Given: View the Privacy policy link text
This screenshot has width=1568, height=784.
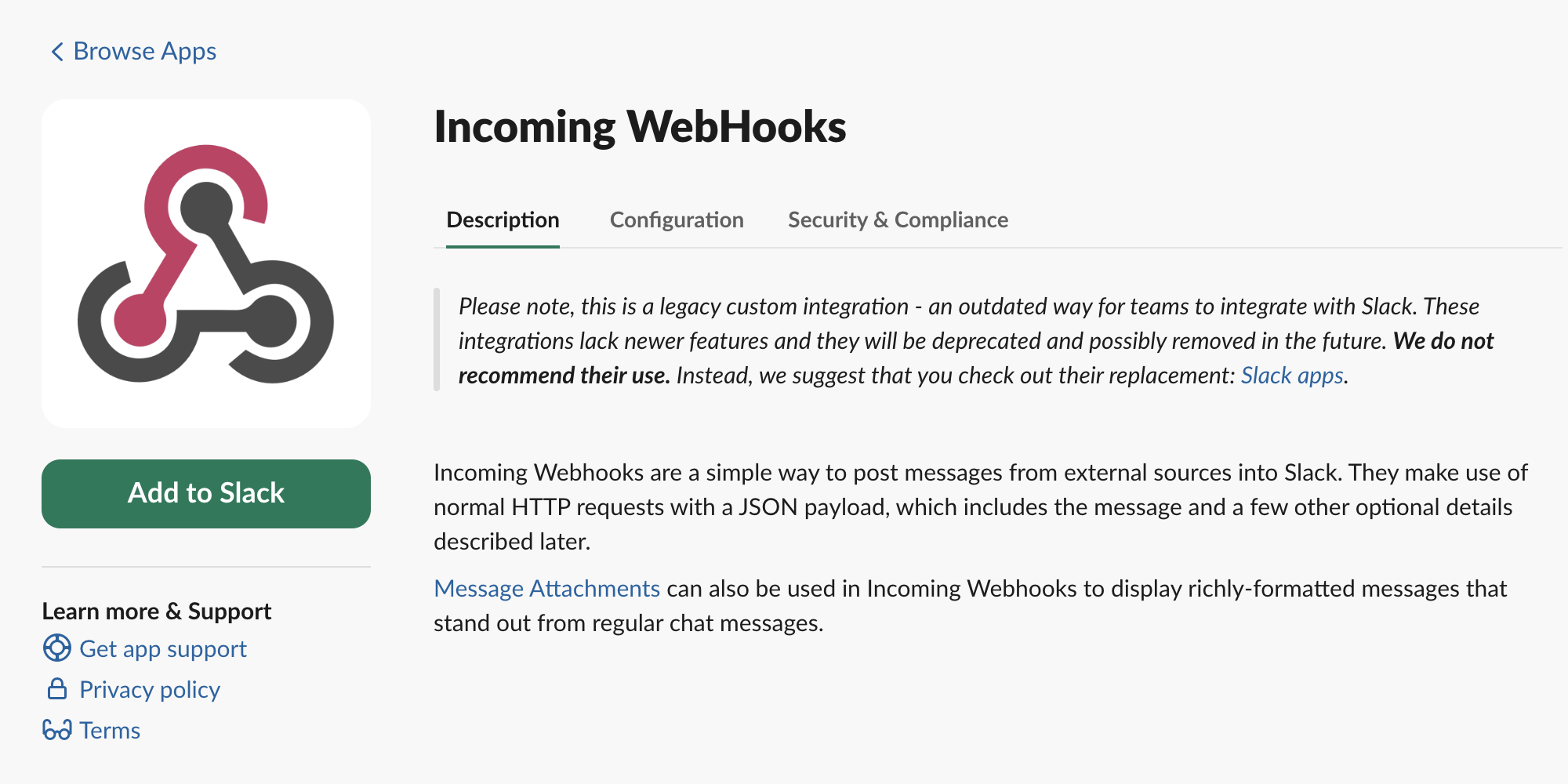Looking at the screenshot, I should 150,690.
